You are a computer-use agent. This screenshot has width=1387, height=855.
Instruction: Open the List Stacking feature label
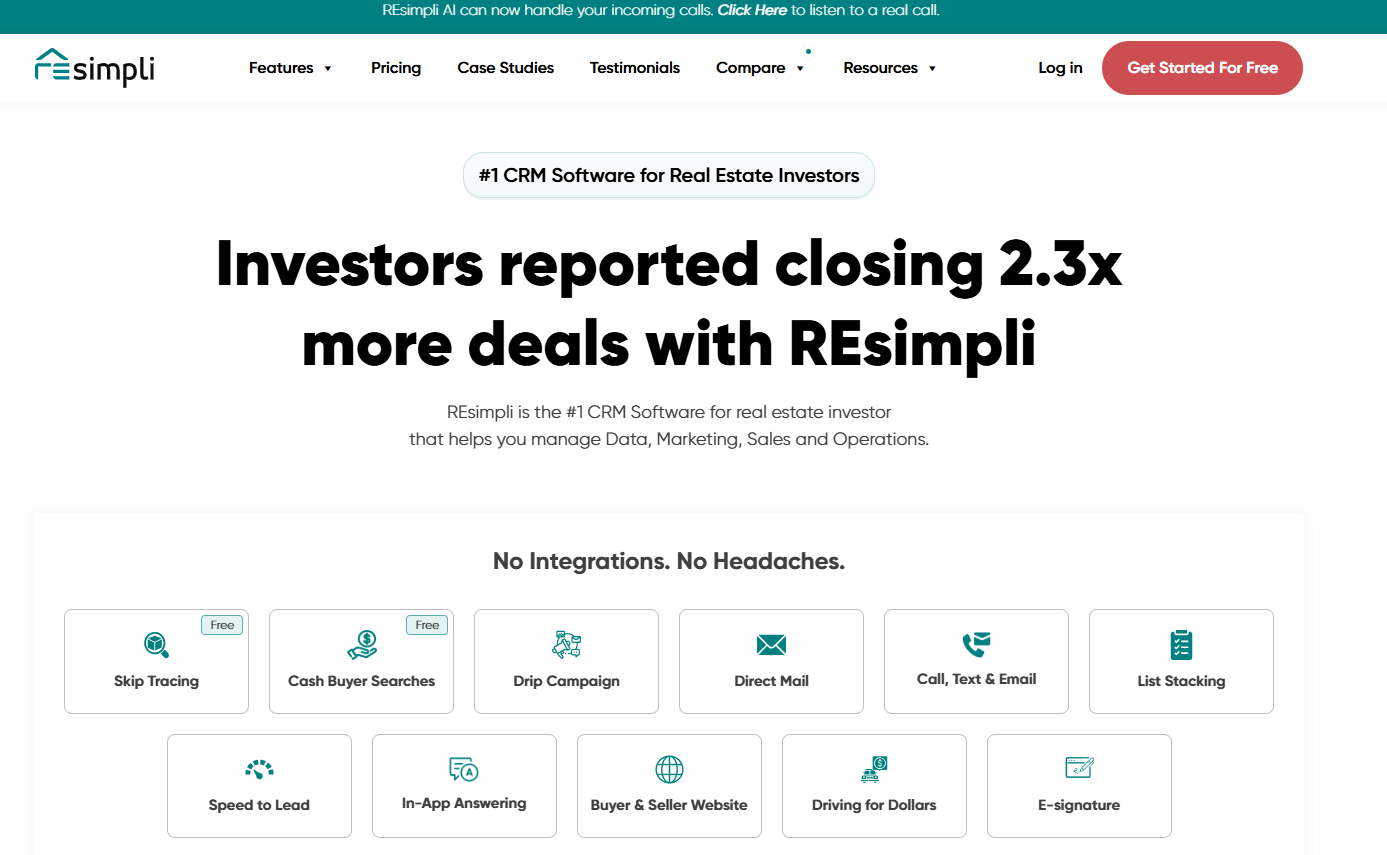coord(1181,681)
